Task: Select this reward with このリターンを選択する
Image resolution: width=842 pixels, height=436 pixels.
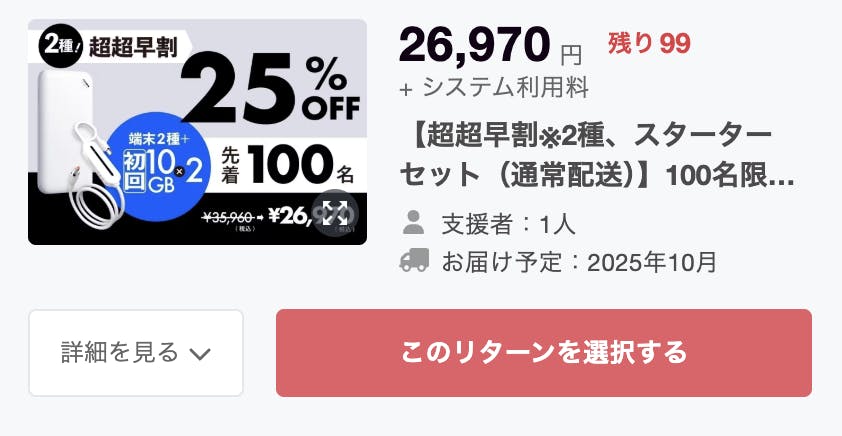Action: [x=543, y=353]
